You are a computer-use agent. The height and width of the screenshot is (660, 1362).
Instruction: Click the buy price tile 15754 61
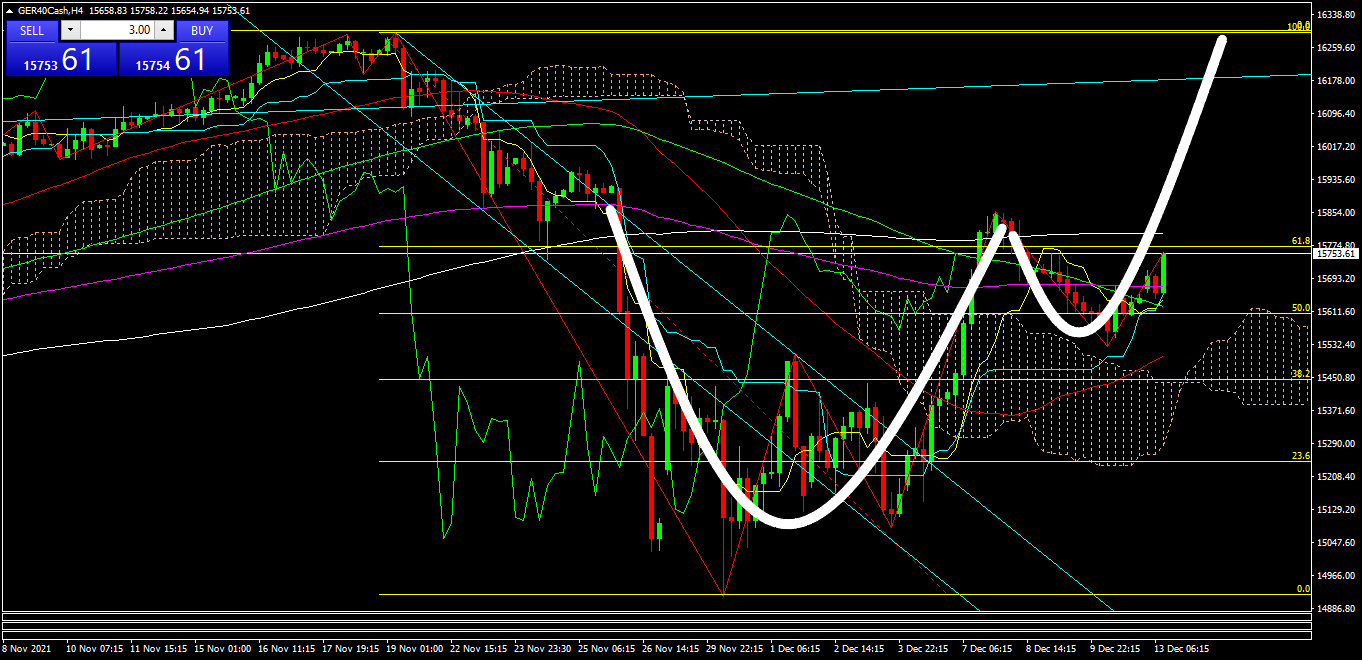click(174, 60)
